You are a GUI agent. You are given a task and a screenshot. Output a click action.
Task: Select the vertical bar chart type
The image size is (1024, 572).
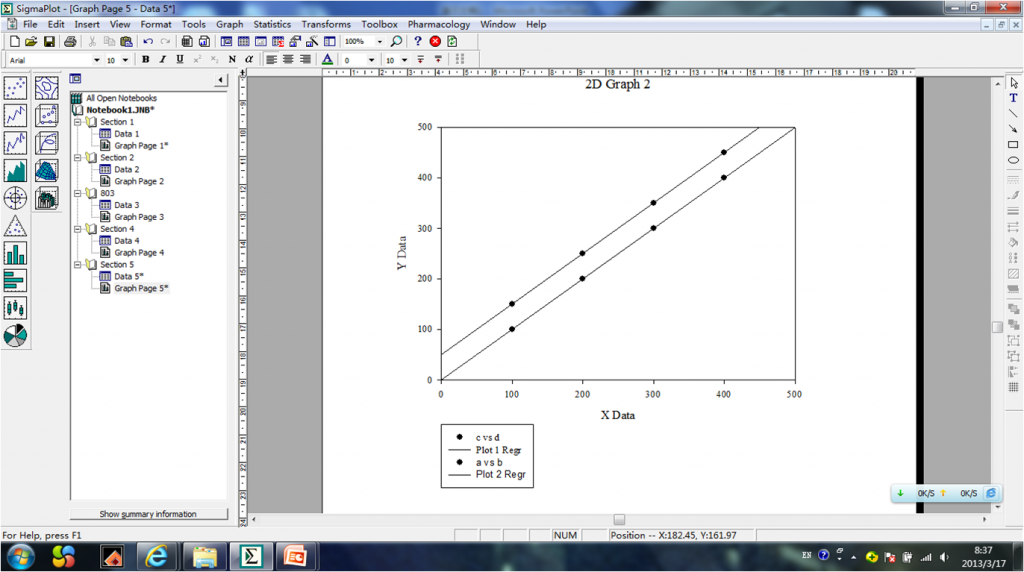click(15, 253)
